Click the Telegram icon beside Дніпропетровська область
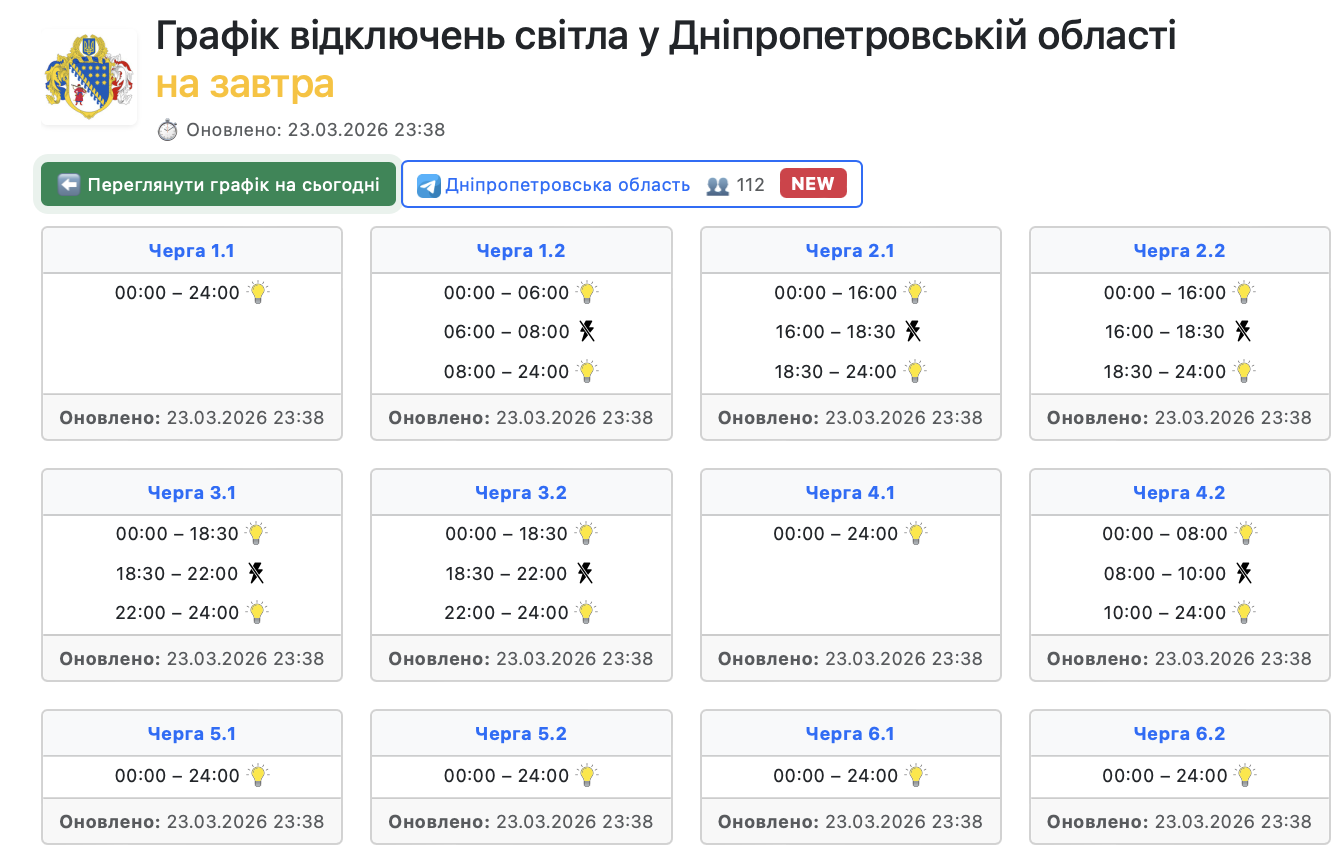The height and width of the screenshot is (856, 1344). click(429, 186)
